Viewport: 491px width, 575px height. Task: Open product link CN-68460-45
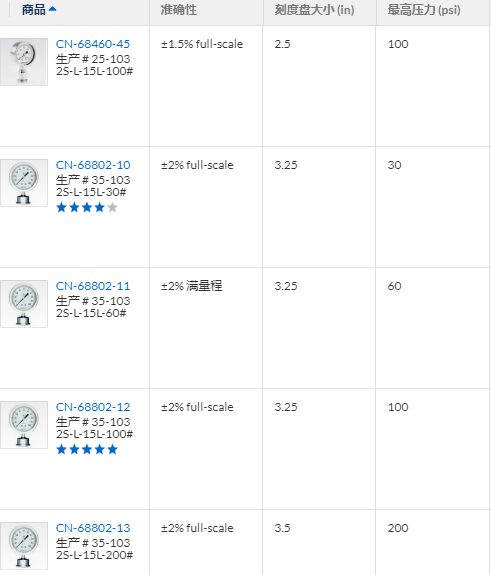point(93,44)
